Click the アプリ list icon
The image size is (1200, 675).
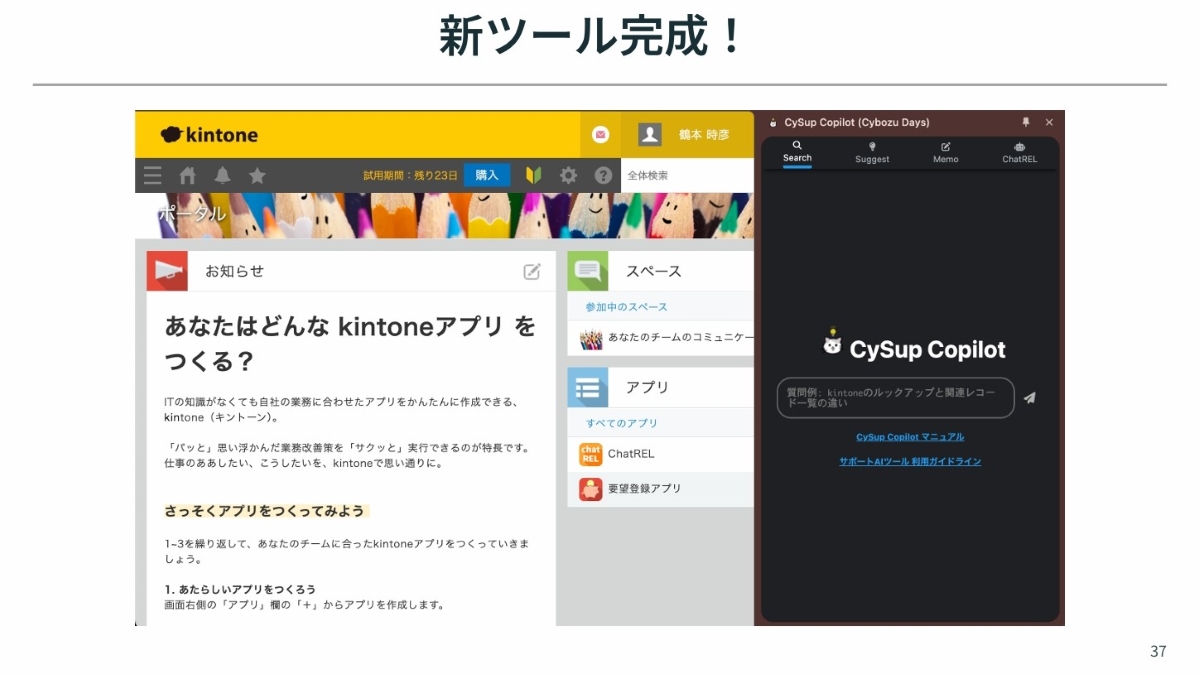pyautogui.click(x=588, y=387)
